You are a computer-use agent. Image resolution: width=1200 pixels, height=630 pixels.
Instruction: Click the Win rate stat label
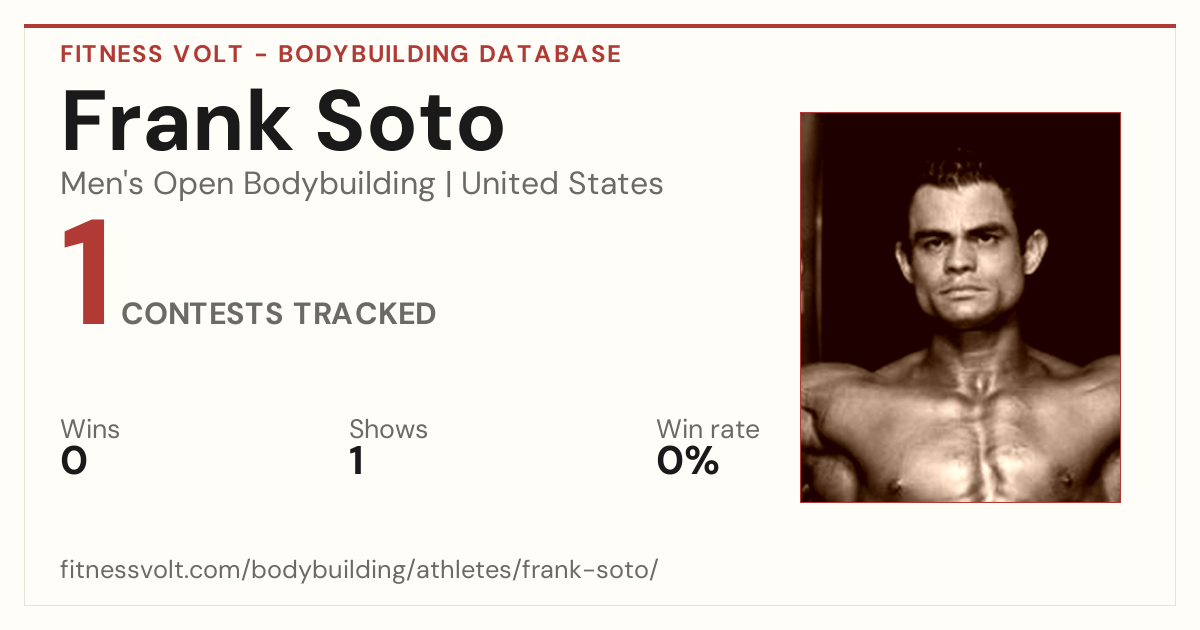tap(708, 430)
